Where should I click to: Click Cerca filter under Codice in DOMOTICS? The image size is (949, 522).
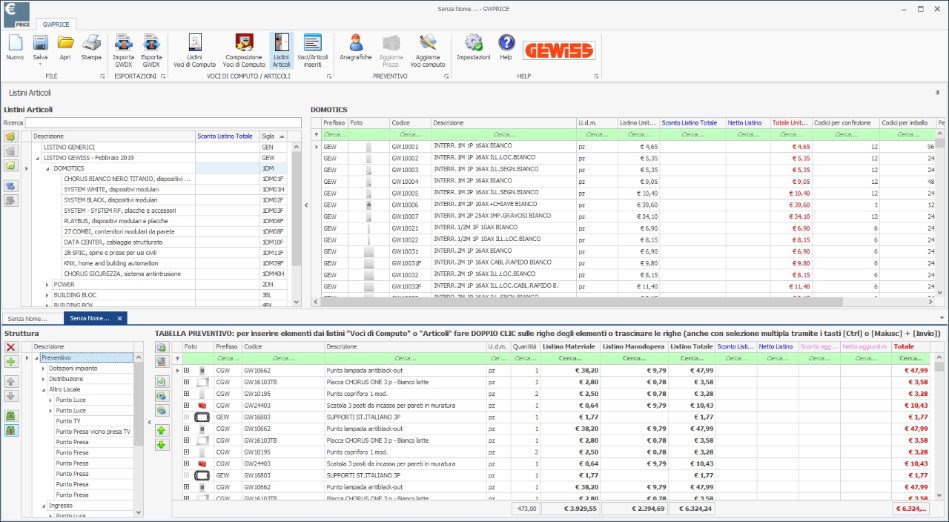[x=410, y=134]
